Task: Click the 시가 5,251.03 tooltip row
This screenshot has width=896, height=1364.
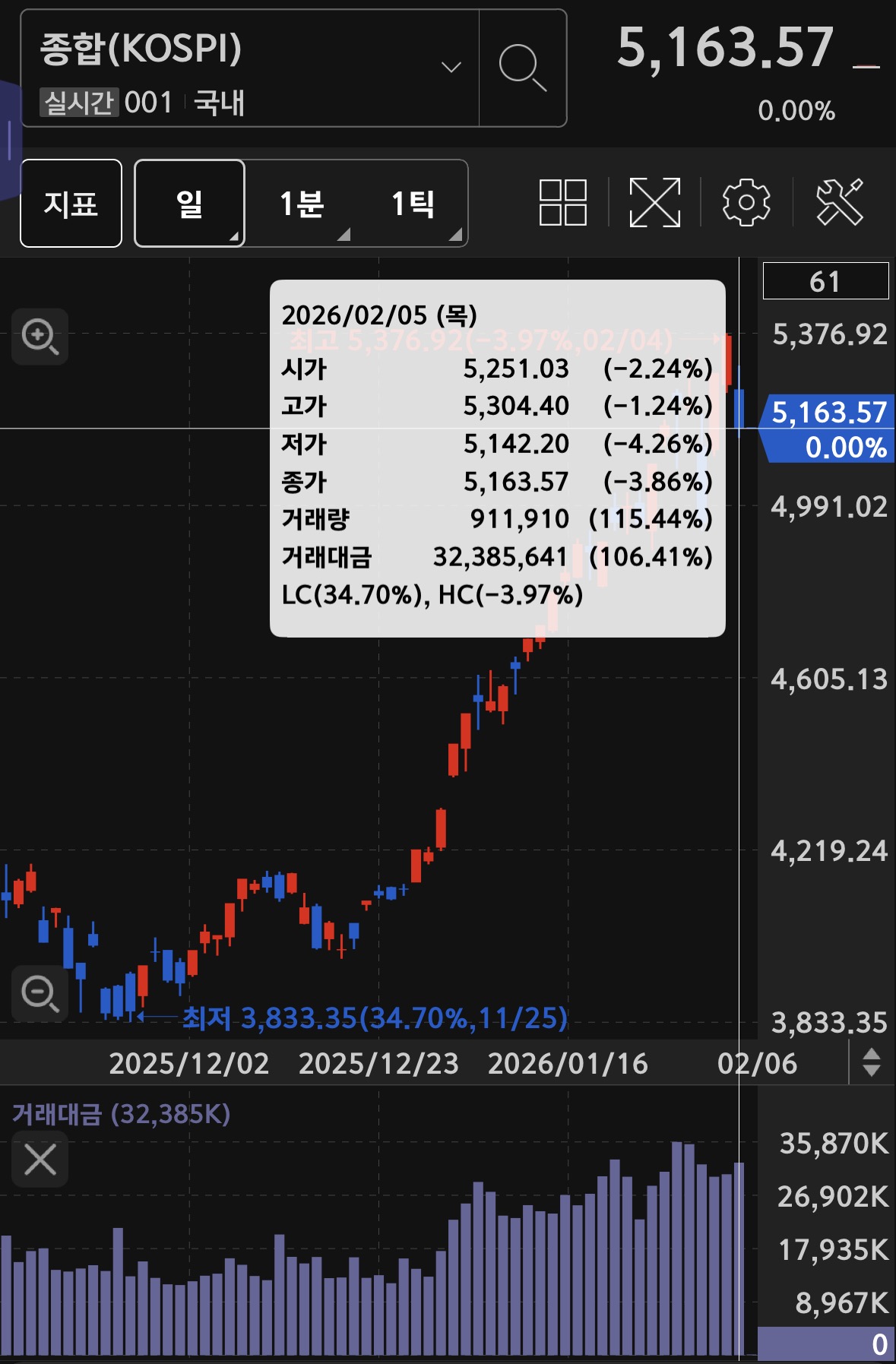Action: click(x=497, y=369)
